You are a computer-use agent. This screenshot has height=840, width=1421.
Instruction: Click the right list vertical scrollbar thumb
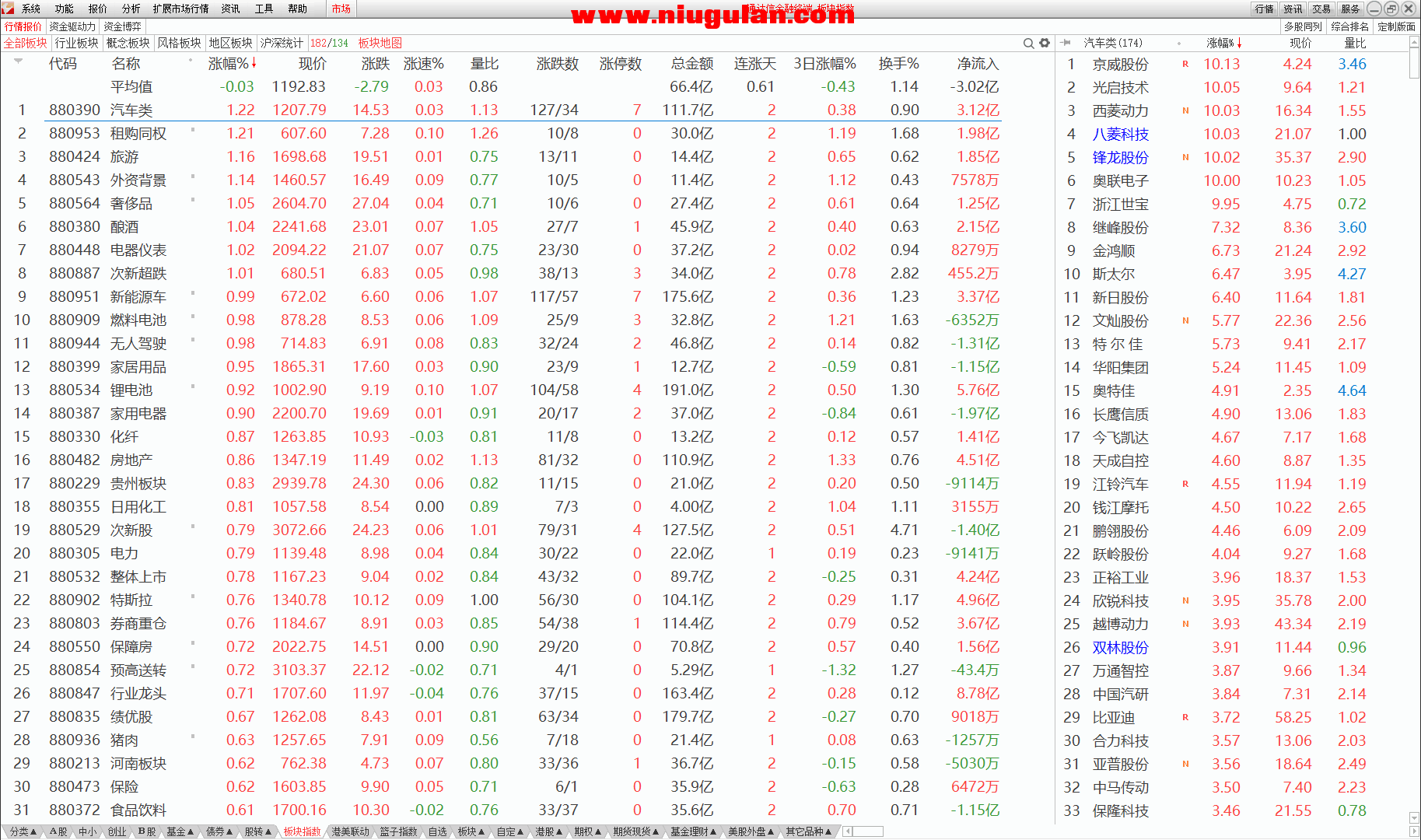point(1414,65)
